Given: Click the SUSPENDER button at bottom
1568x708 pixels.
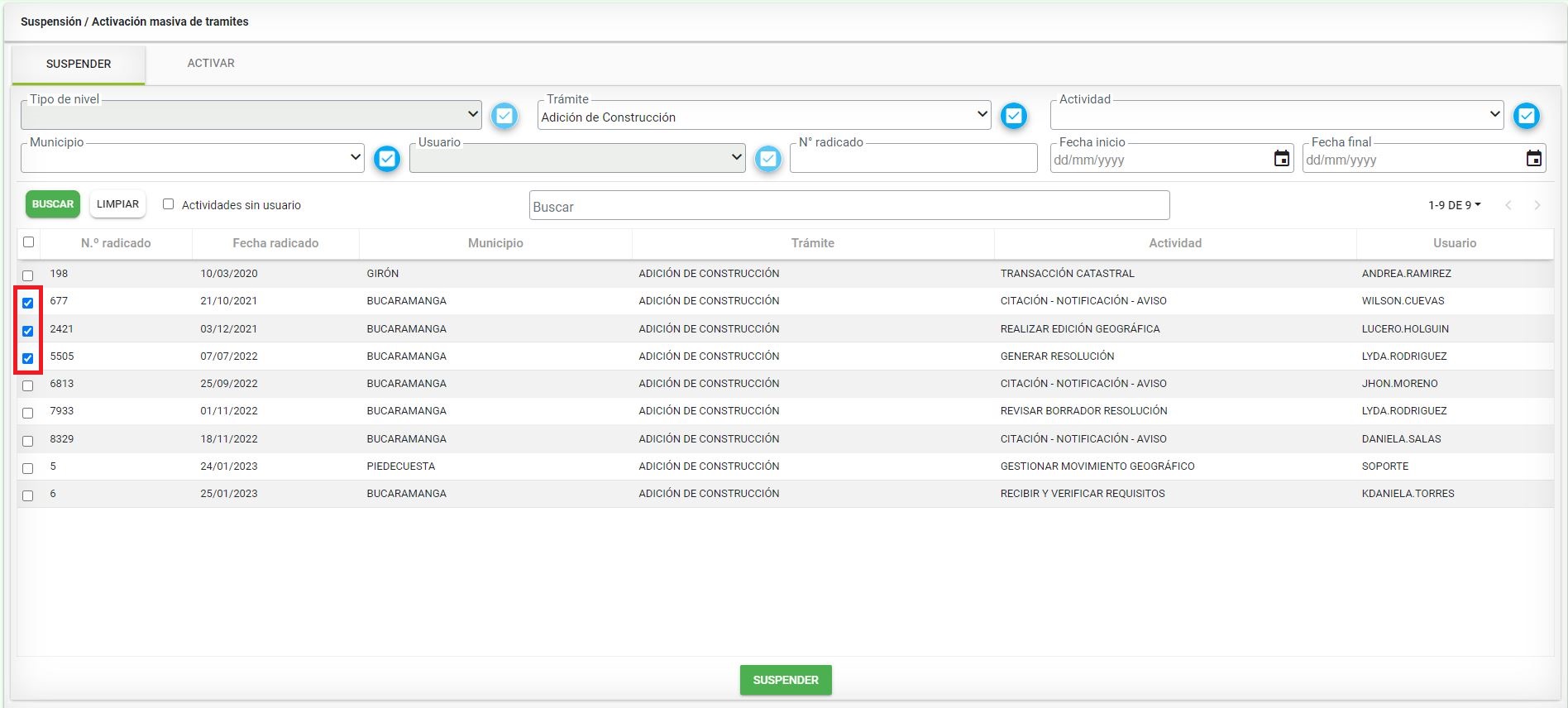Looking at the screenshot, I should click(786, 680).
